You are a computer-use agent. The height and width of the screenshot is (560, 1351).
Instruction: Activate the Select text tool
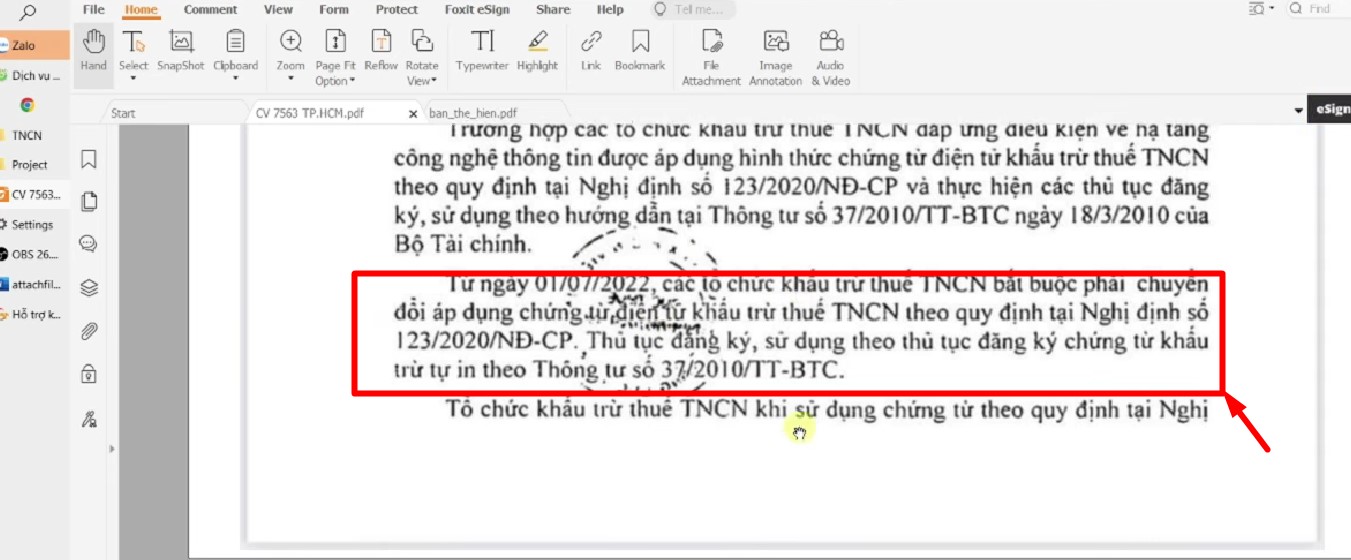133,48
